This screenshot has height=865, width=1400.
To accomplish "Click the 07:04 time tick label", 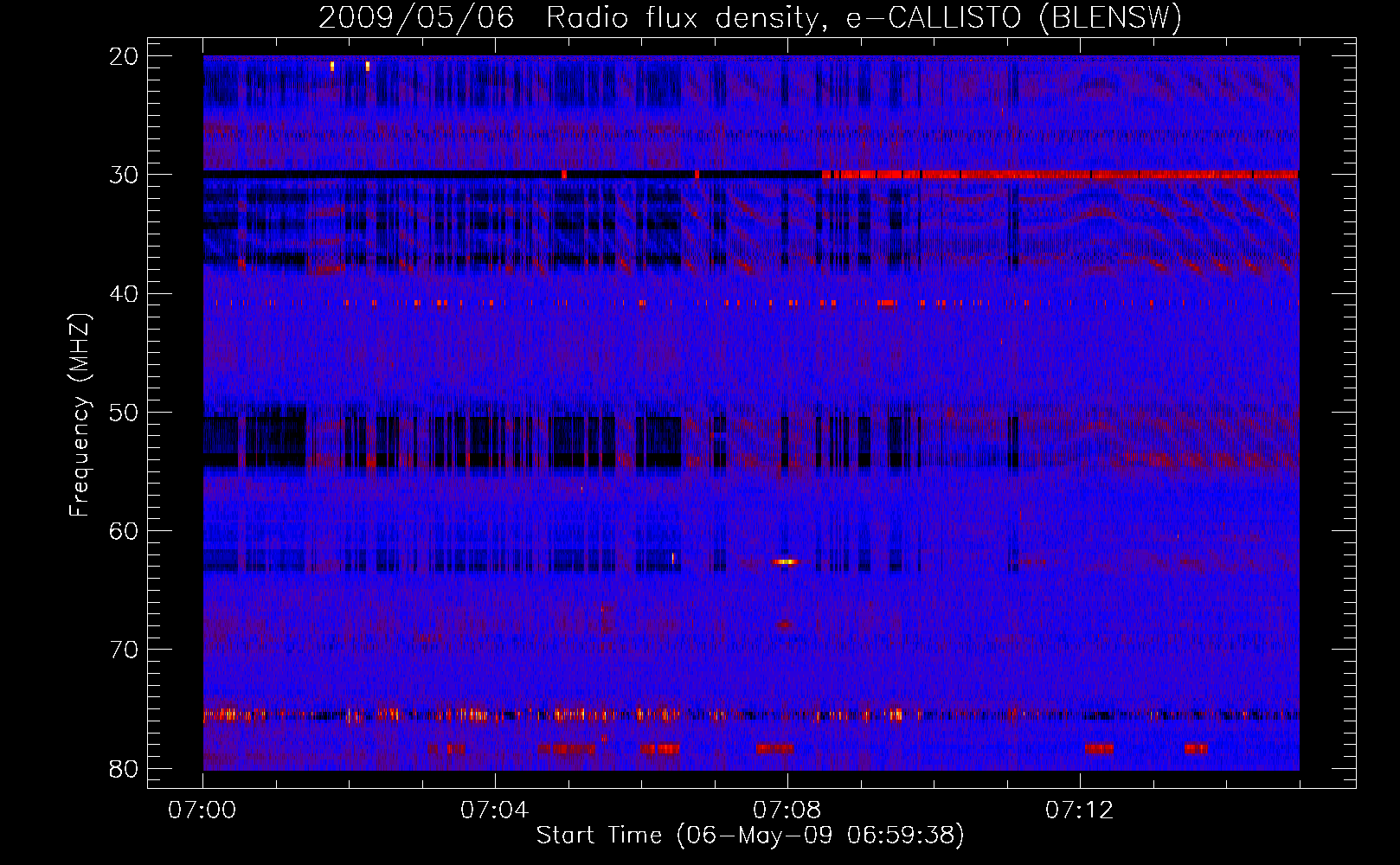I will (495, 810).
